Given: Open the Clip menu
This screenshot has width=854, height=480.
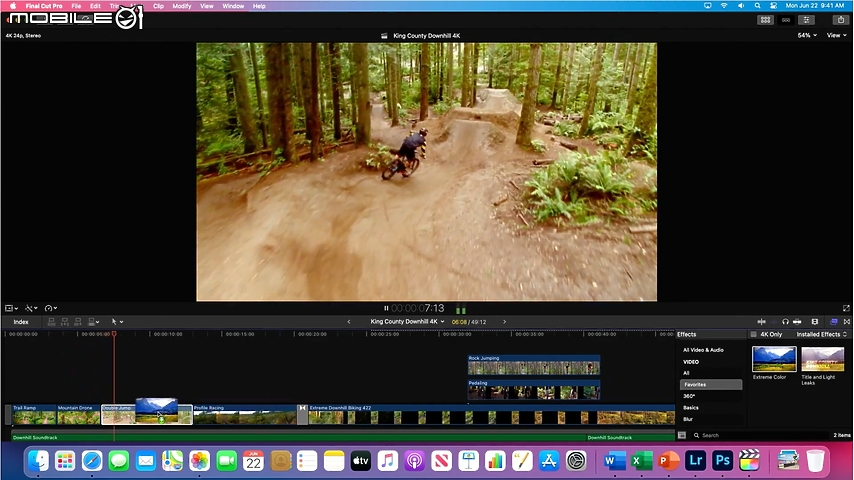Looking at the screenshot, I should coord(158,6).
